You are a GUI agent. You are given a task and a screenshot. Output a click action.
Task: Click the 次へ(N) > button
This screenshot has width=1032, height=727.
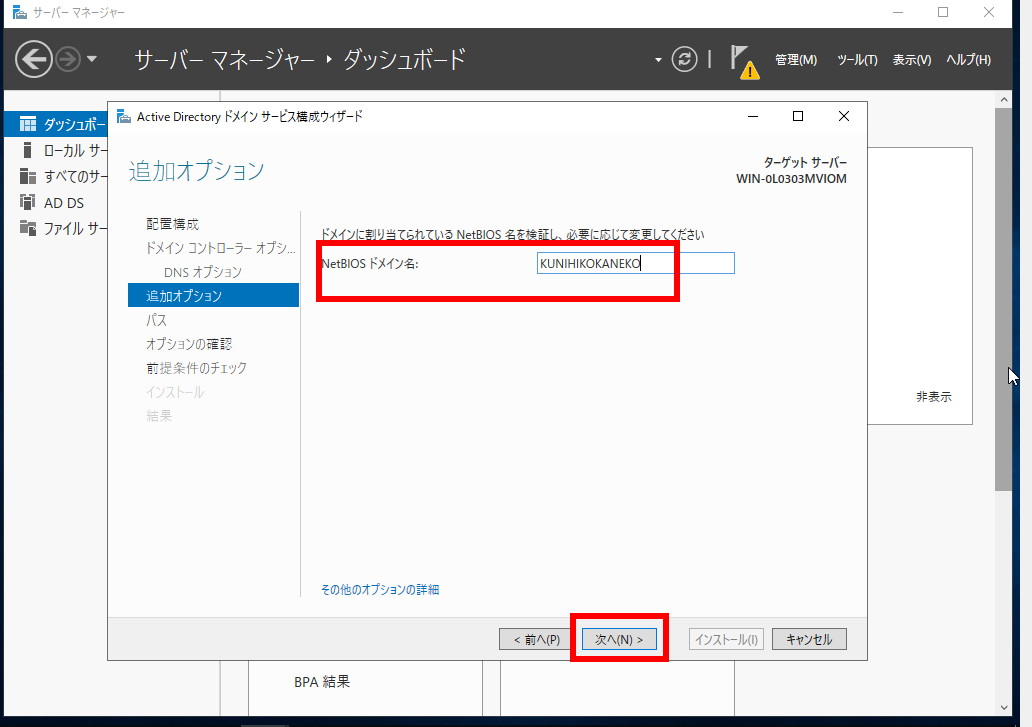point(618,639)
